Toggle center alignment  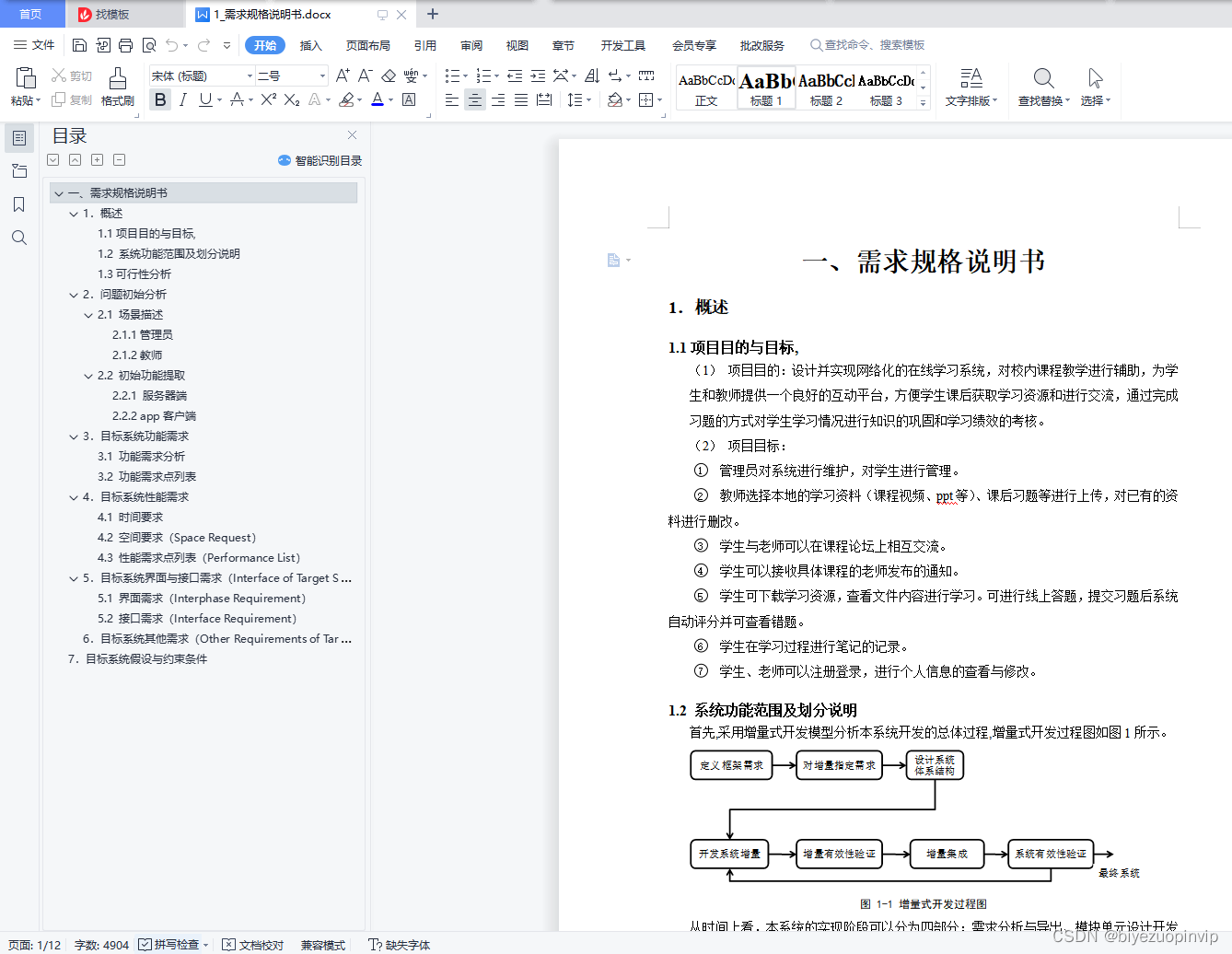(x=475, y=99)
